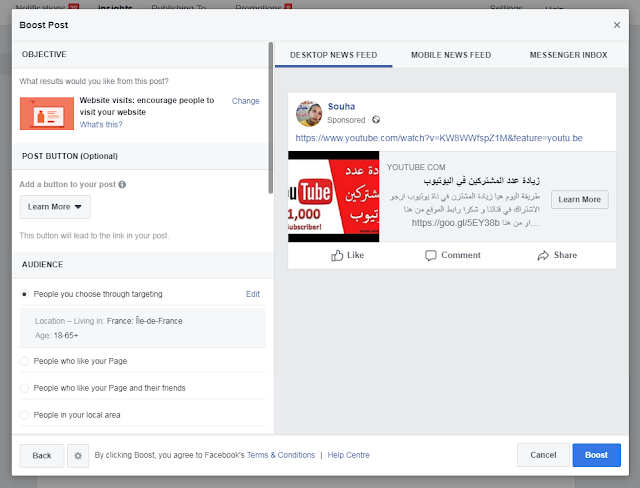Screen dimensions: 640x488
Task: Open the Learn More button-type dropdown
Action: pos(55,207)
